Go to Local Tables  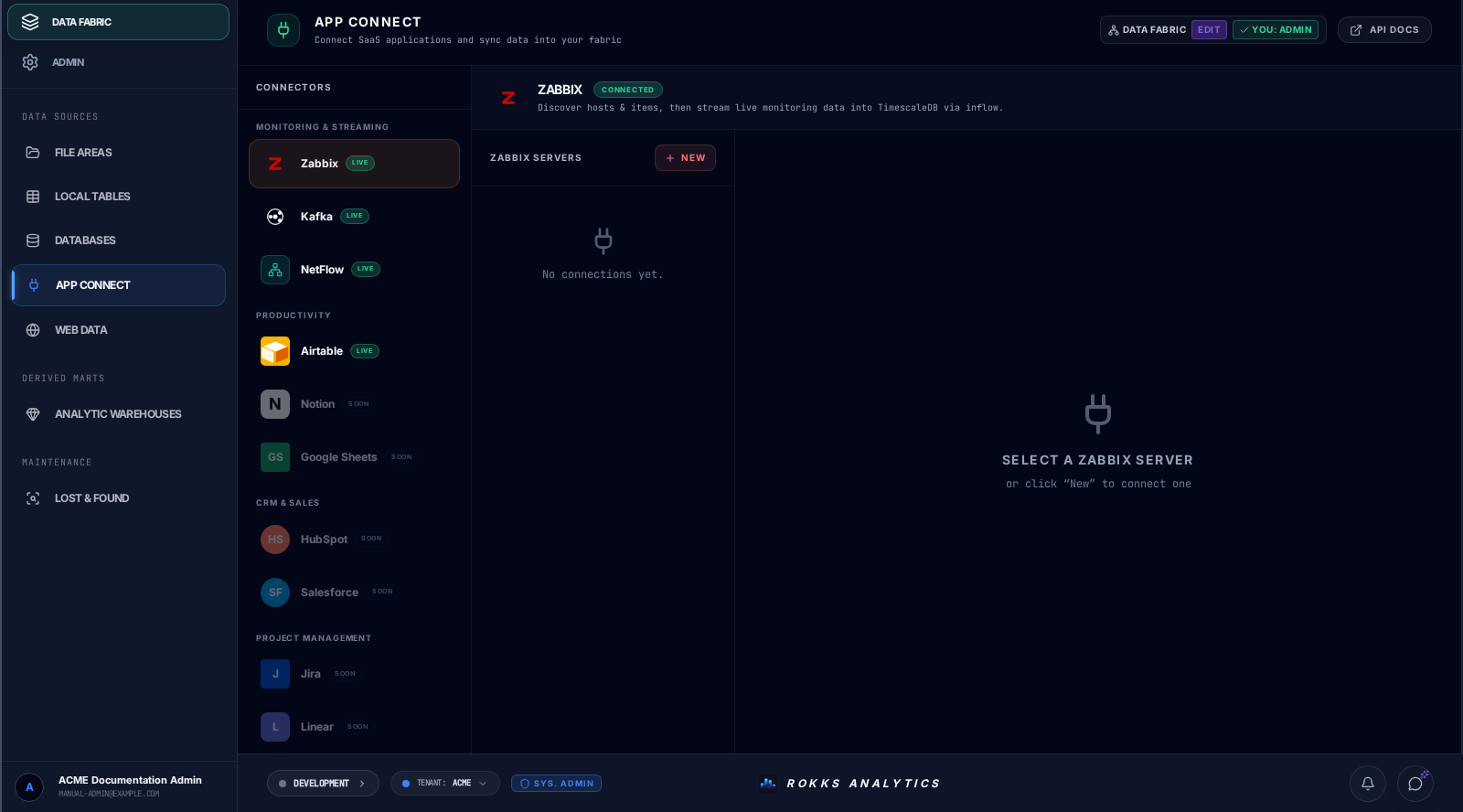pyautogui.click(x=118, y=197)
